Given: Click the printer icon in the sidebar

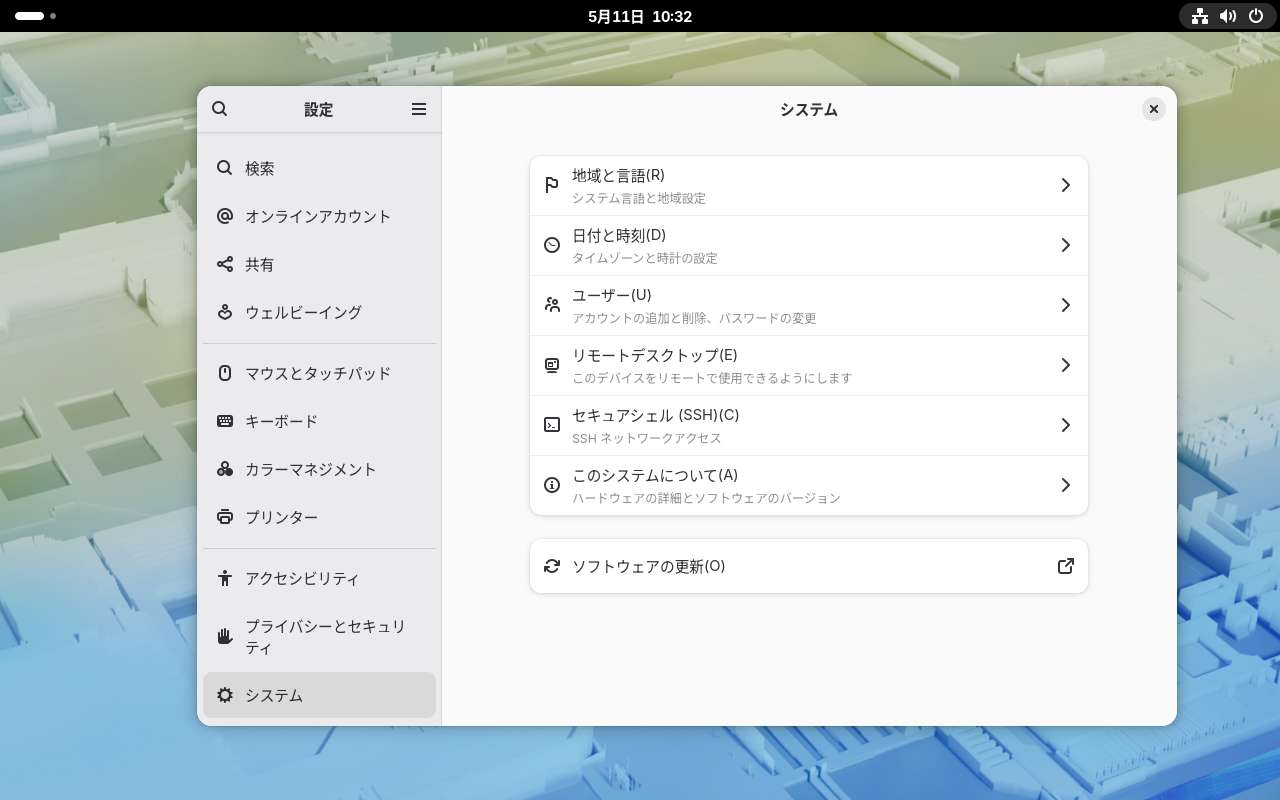Looking at the screenshot, I should 225,517.
